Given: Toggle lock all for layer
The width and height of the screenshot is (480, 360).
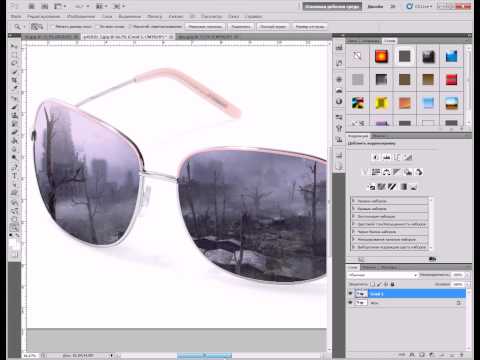Looking at the screenshot, I should (x=393, y=284).
